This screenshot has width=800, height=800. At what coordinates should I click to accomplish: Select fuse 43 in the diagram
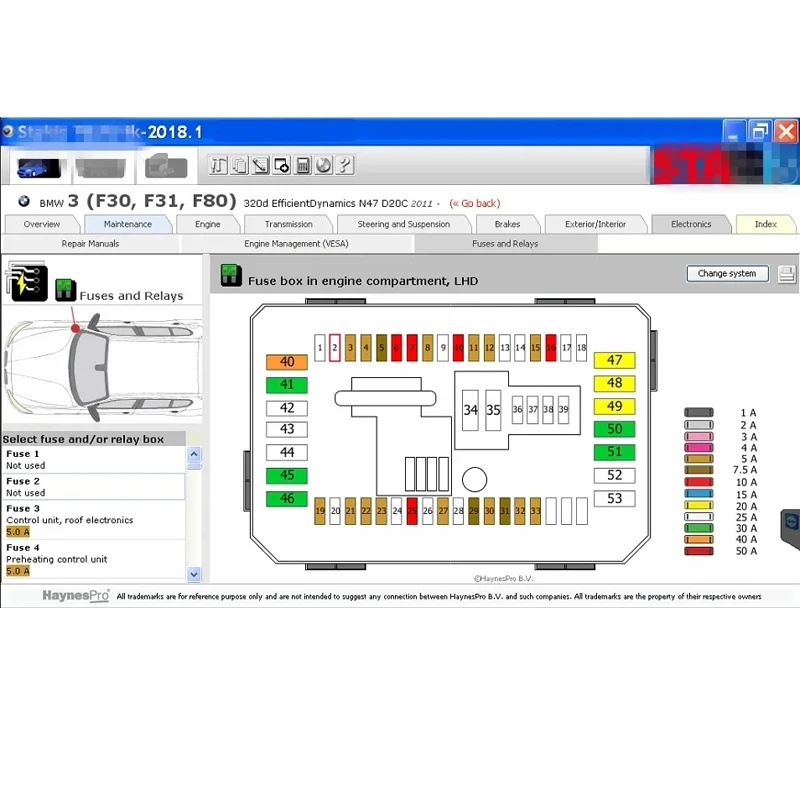287,430
